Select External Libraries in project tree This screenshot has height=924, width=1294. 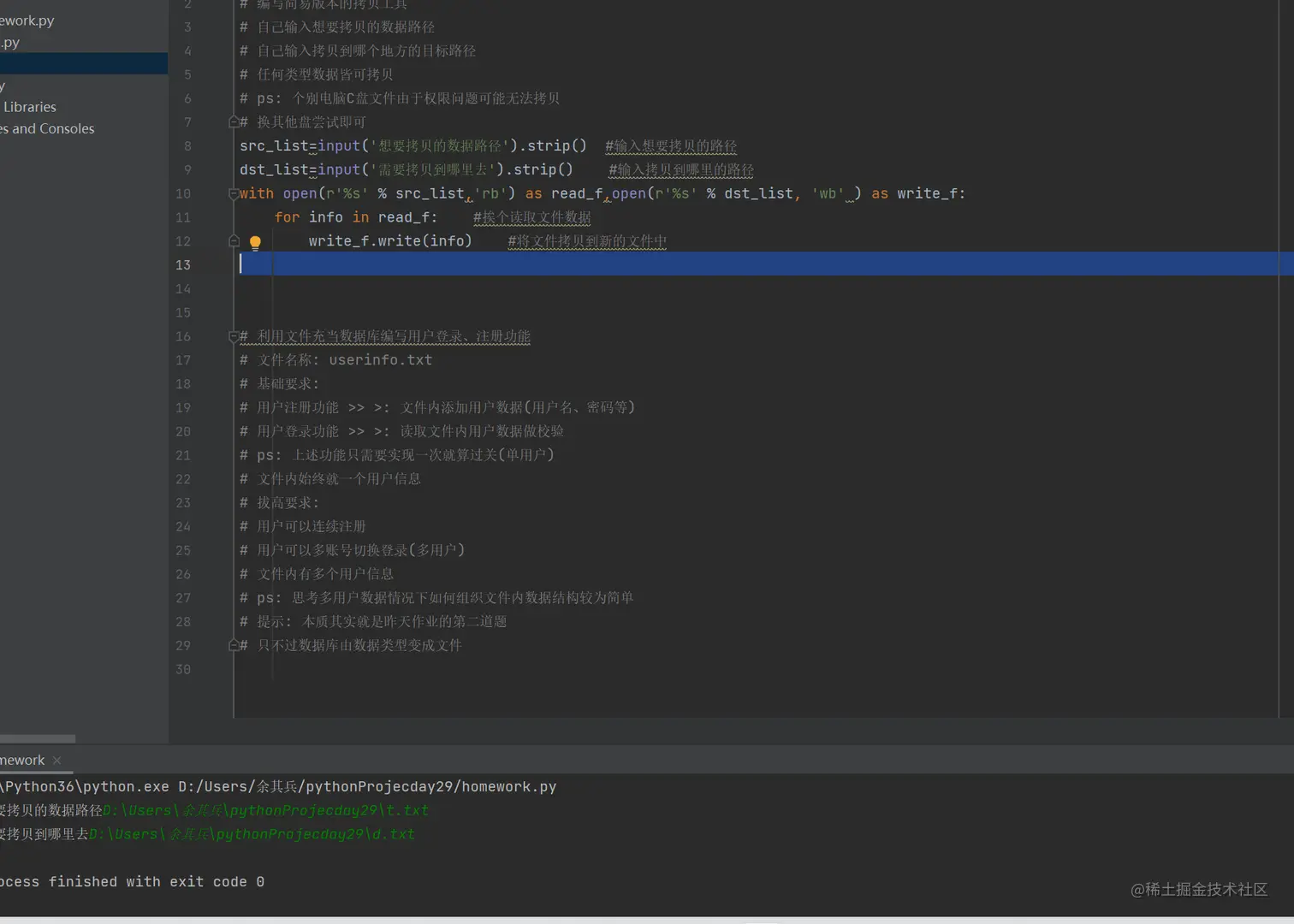28,107
